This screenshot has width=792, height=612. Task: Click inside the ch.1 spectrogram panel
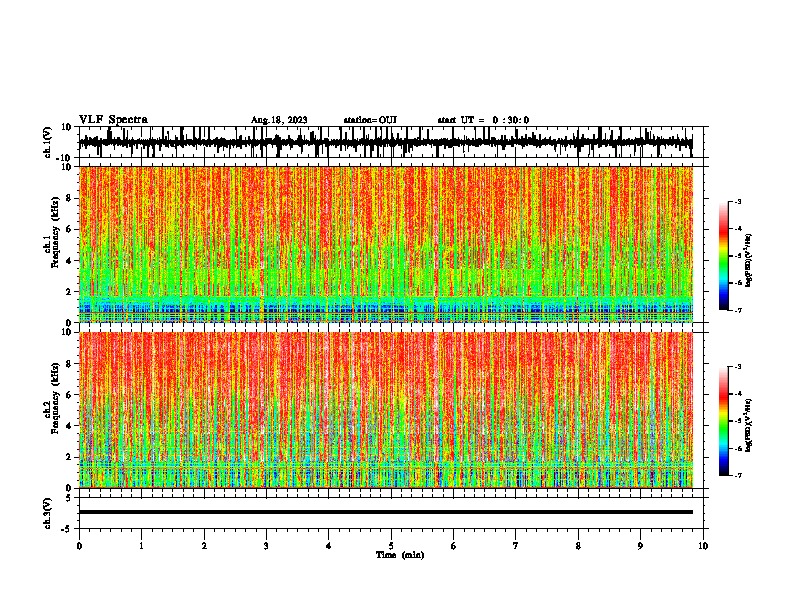pyautogui.click(x=386, y=244)
